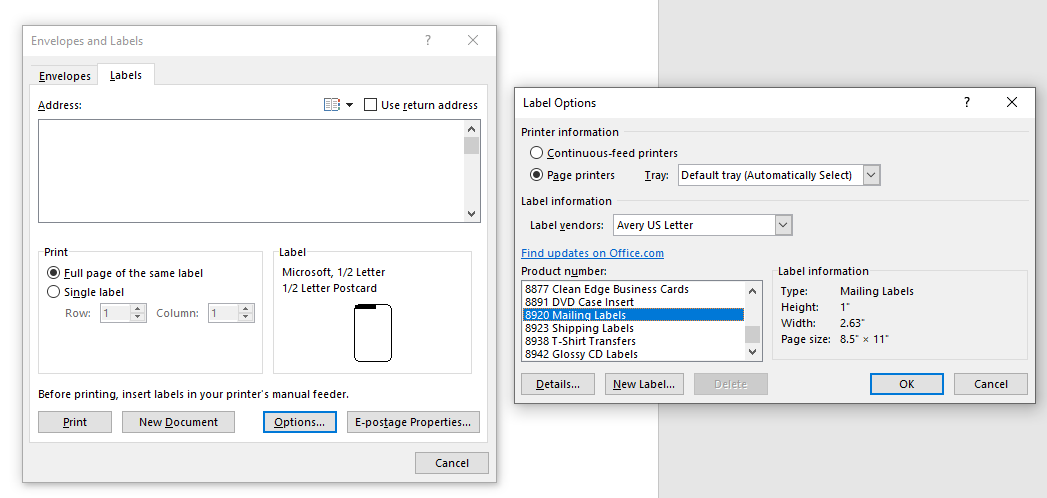Viewport: 1047px width, 498px height.
Task: Click inside the Address text box
Action: (x=250, y=170)
